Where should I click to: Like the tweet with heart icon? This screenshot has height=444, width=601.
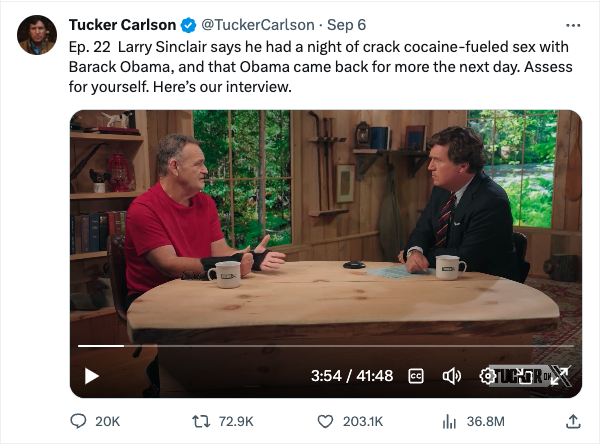click(x=325, y=422)
